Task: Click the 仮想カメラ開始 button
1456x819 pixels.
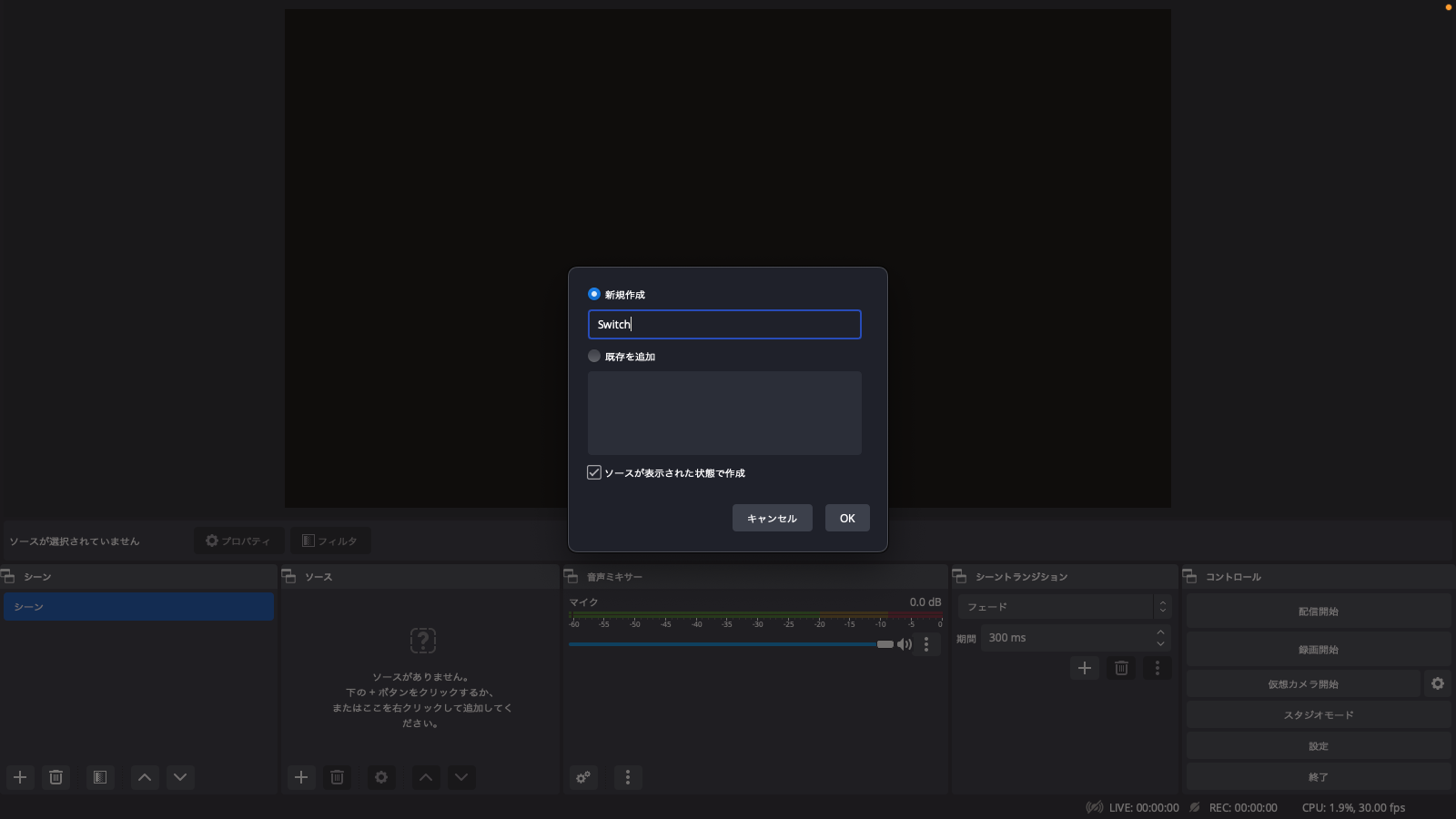Action: point(1303,684)
